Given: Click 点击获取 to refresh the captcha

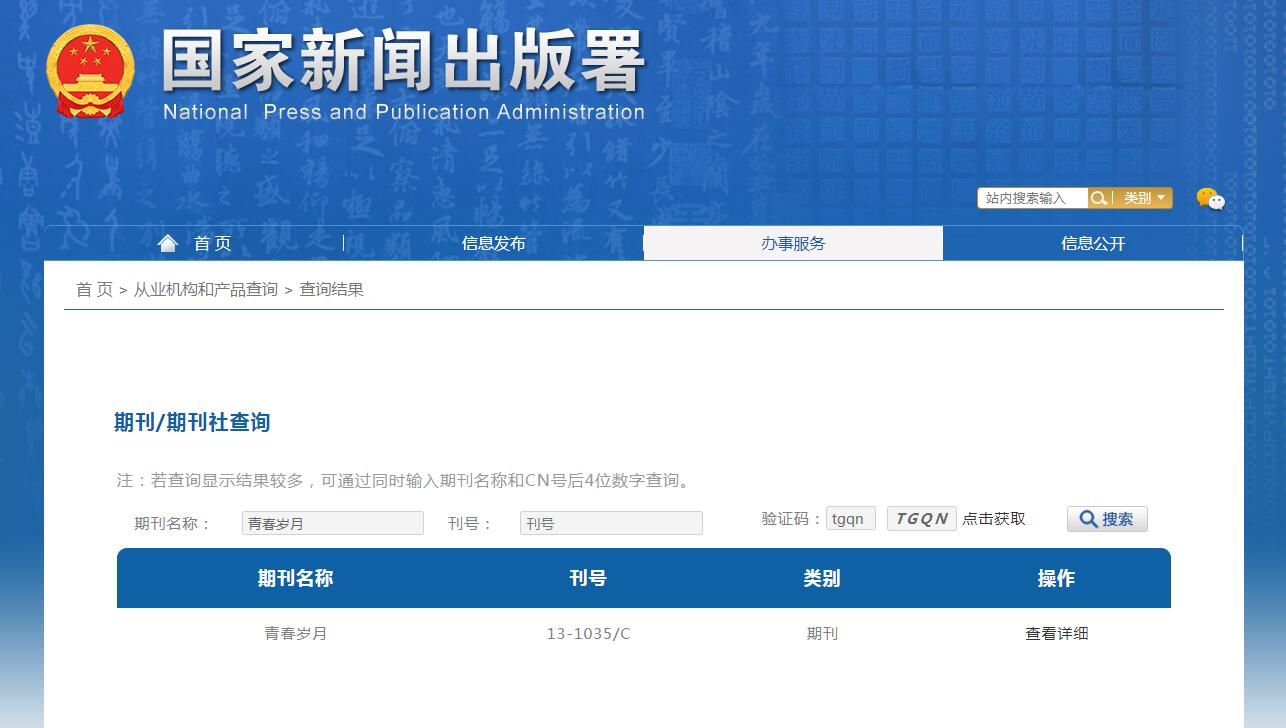Looking at the screenshot, I should coord(993,518).
